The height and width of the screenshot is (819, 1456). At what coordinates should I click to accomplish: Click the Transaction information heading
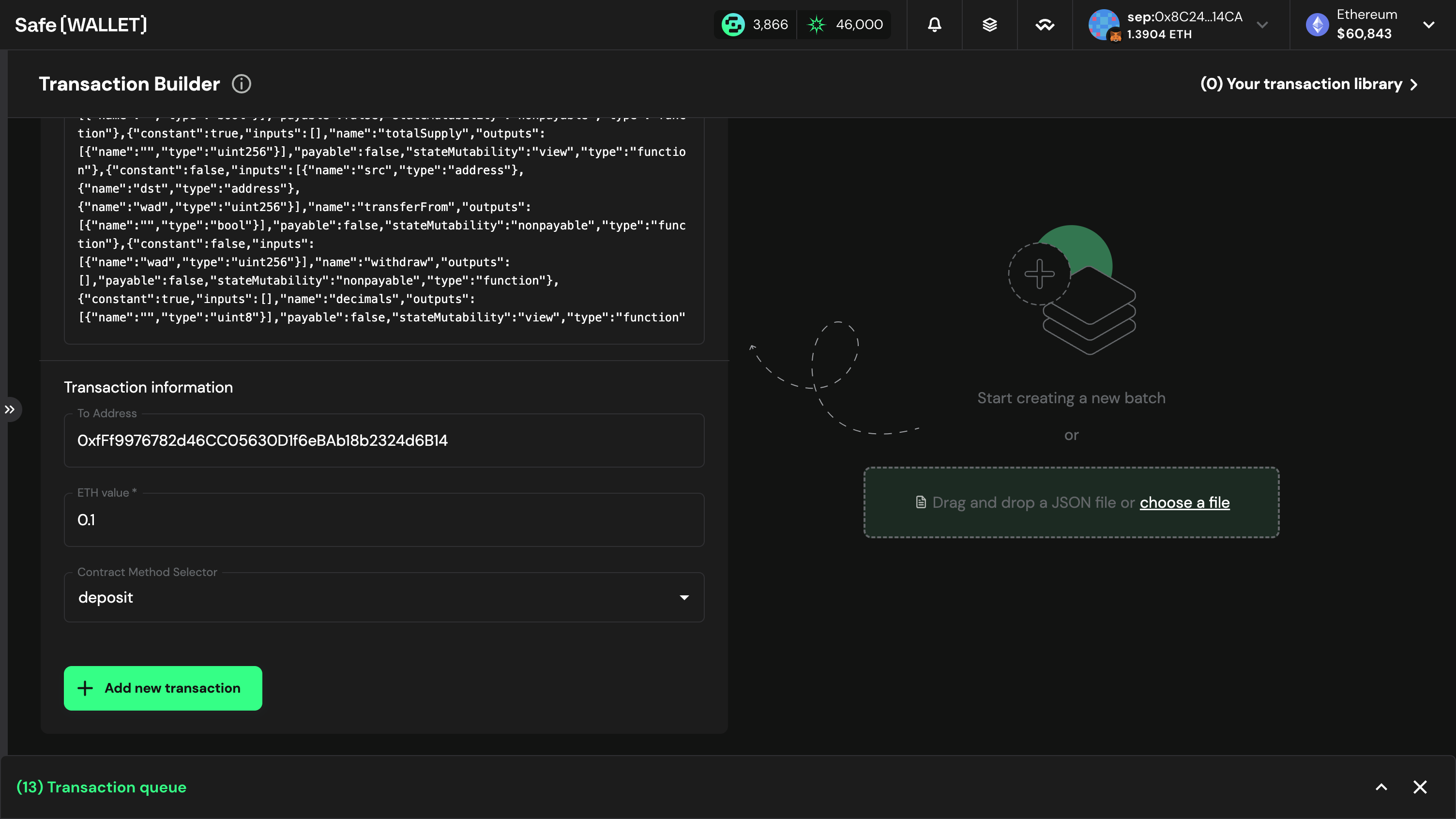click(148, 387)
